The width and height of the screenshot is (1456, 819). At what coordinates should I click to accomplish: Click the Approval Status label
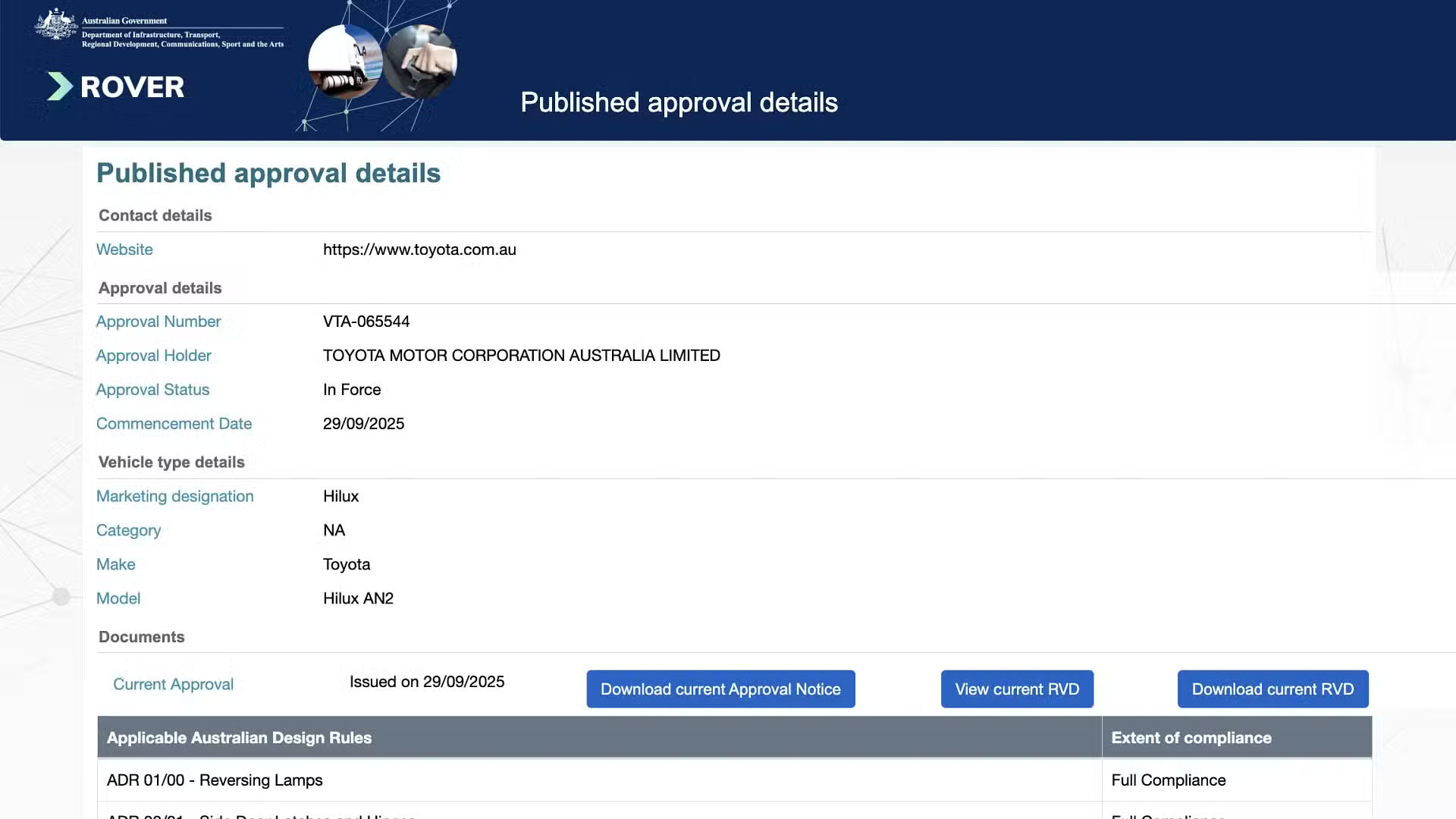coord(152,390)
